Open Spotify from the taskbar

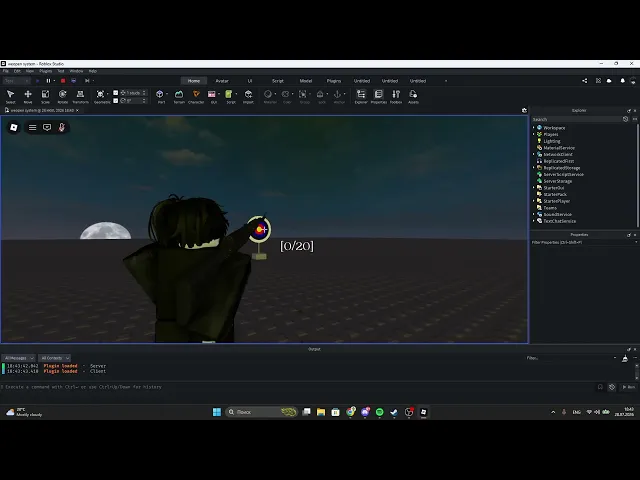pos(380,412)
